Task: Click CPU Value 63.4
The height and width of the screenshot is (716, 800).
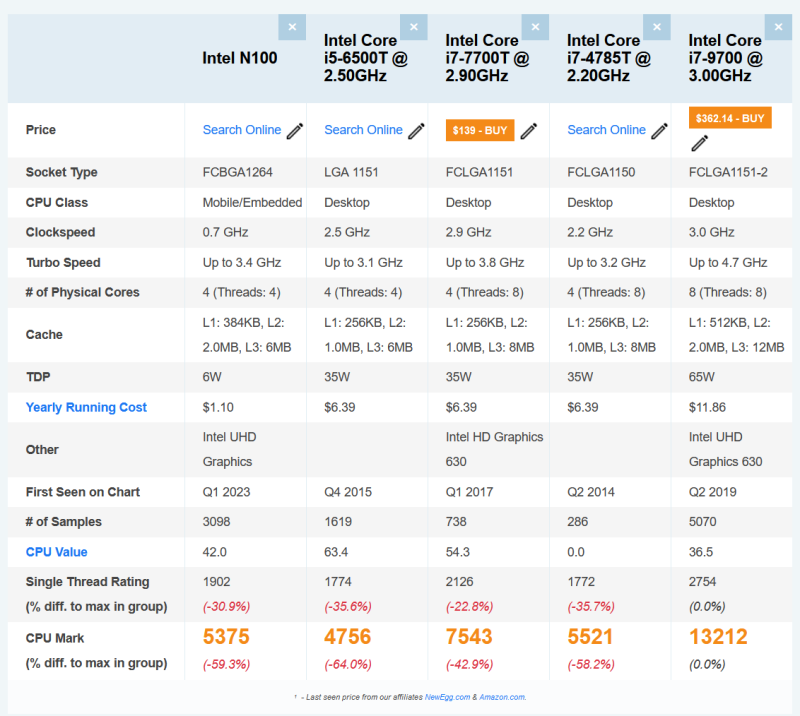Action: [336, 552]
